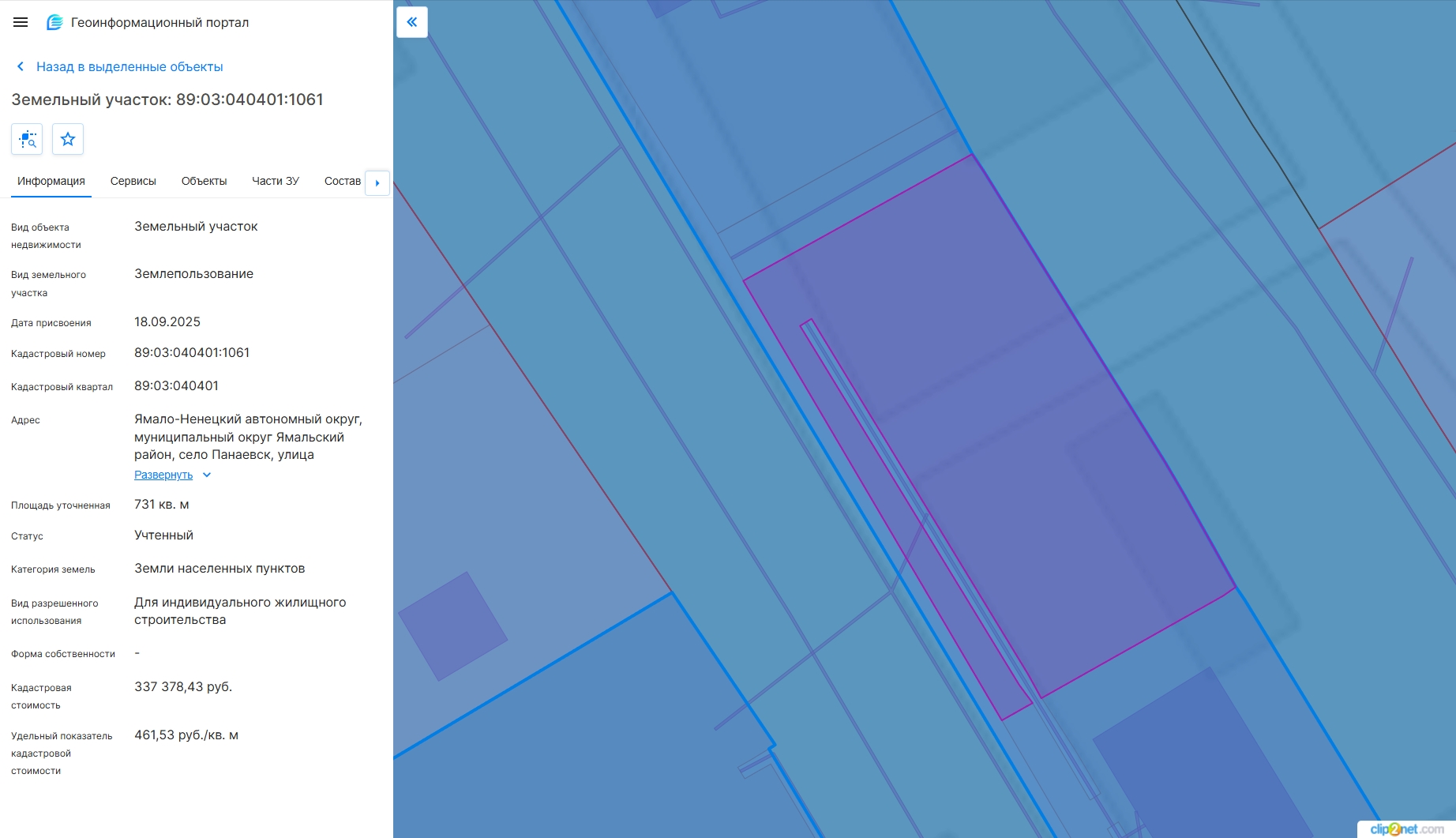Image resolution: width=1456 pixels, height=838 pixels.
Task: Click the Геоинформационный портал logo icon
Action: click(54, 22)
